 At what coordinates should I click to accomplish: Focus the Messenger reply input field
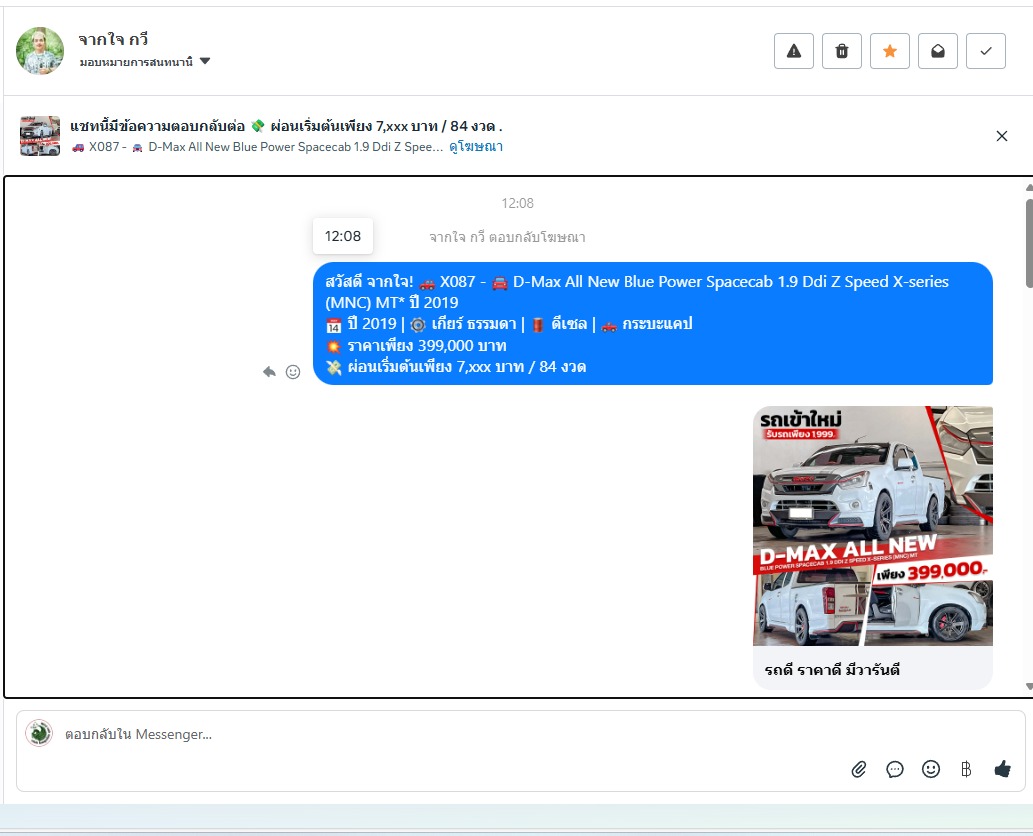click(520, 735)
